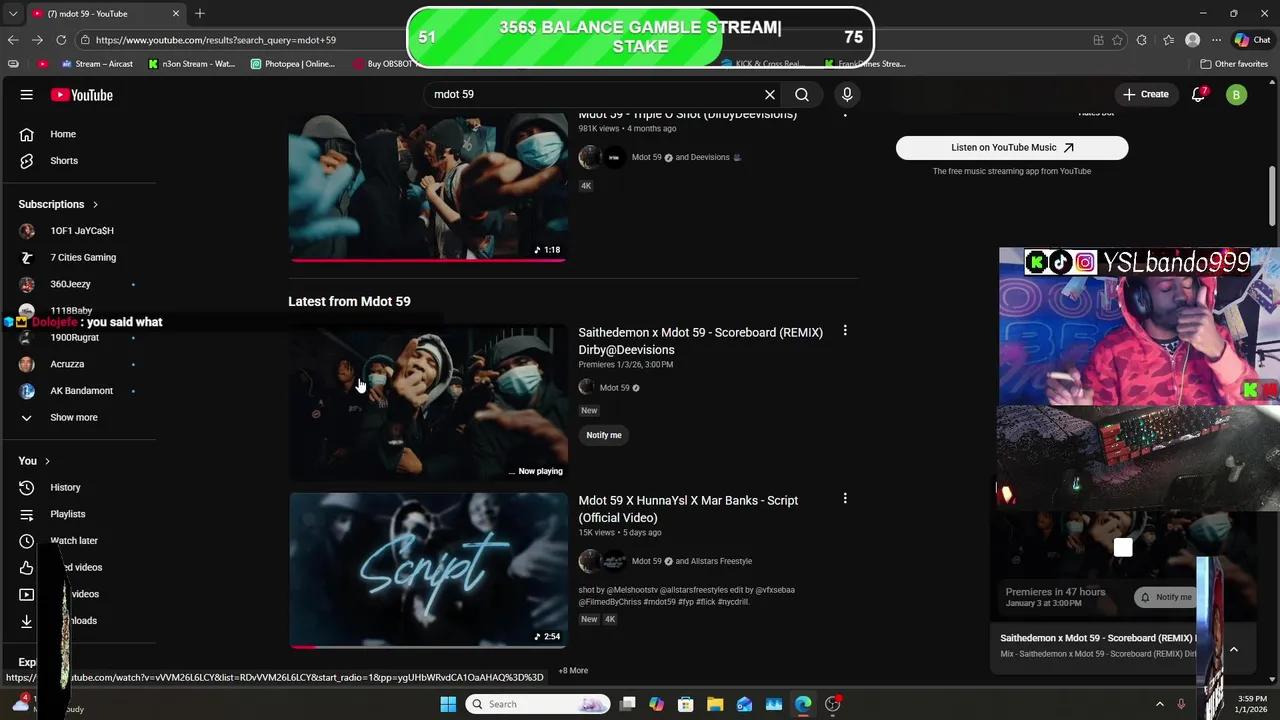Start voice search with the microphone icon

847,95
